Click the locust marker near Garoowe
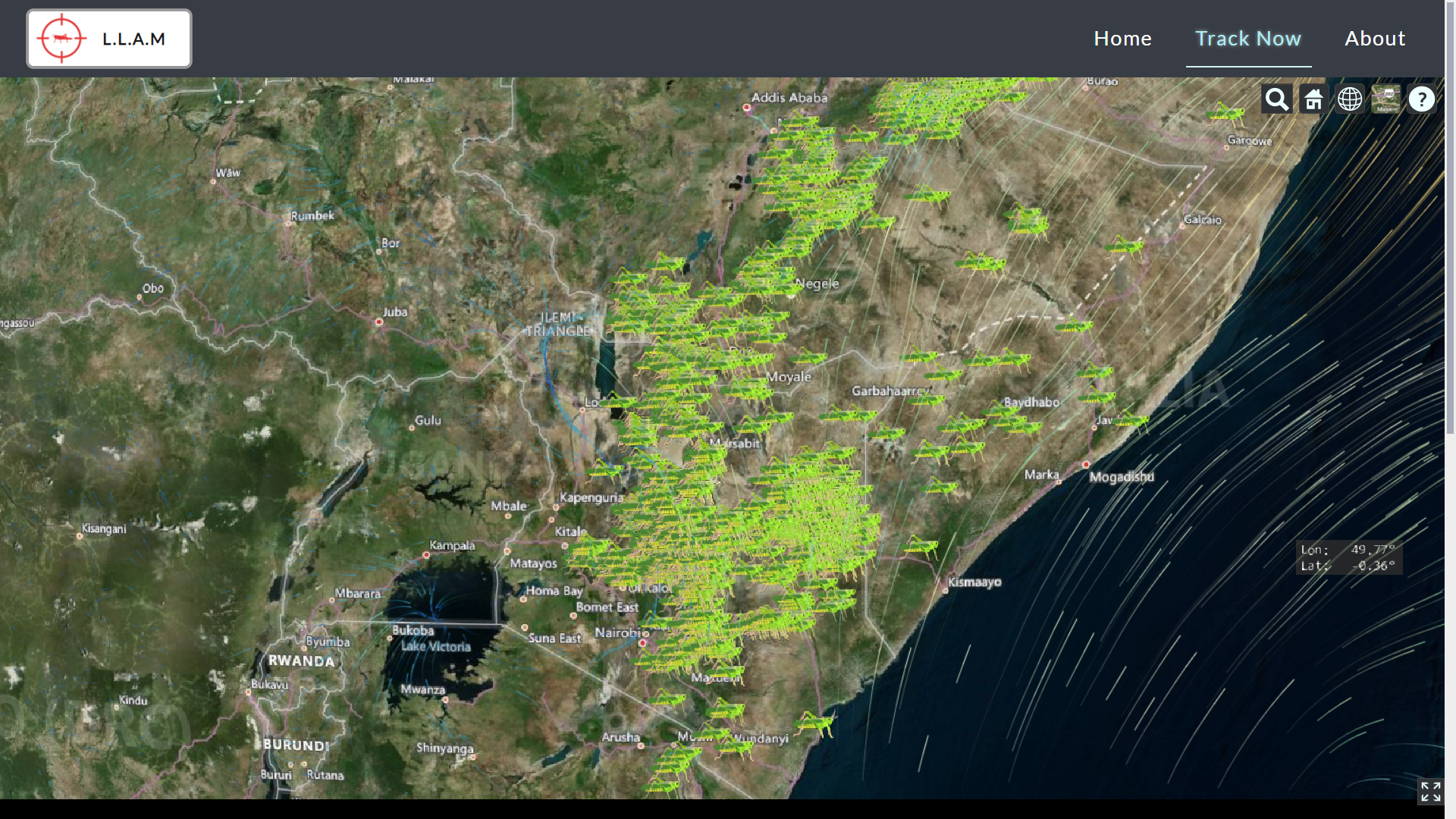This screenshot has width=1456, height=819. (x=1225, y=114)
